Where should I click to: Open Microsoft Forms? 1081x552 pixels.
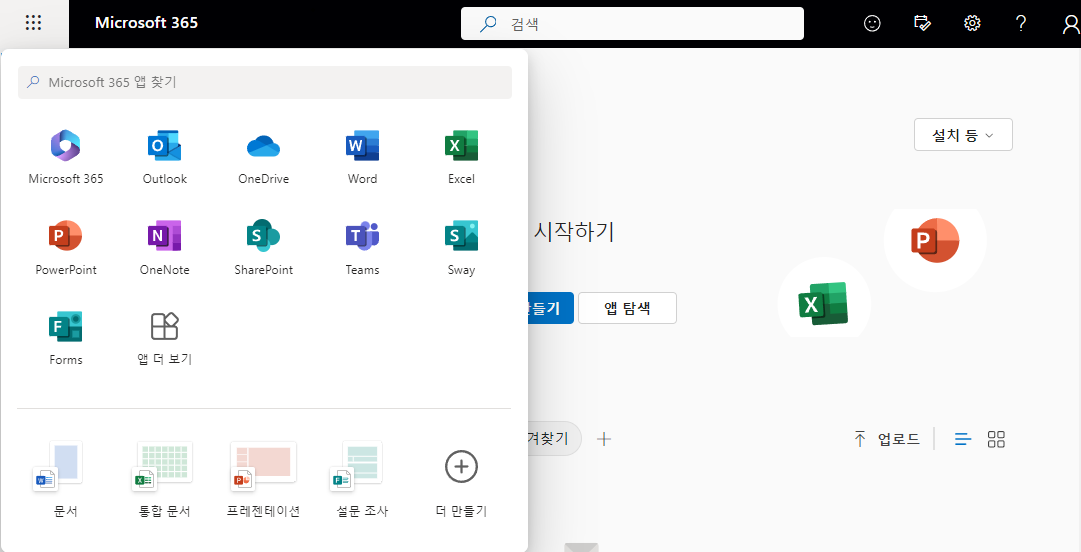[66, 337]
